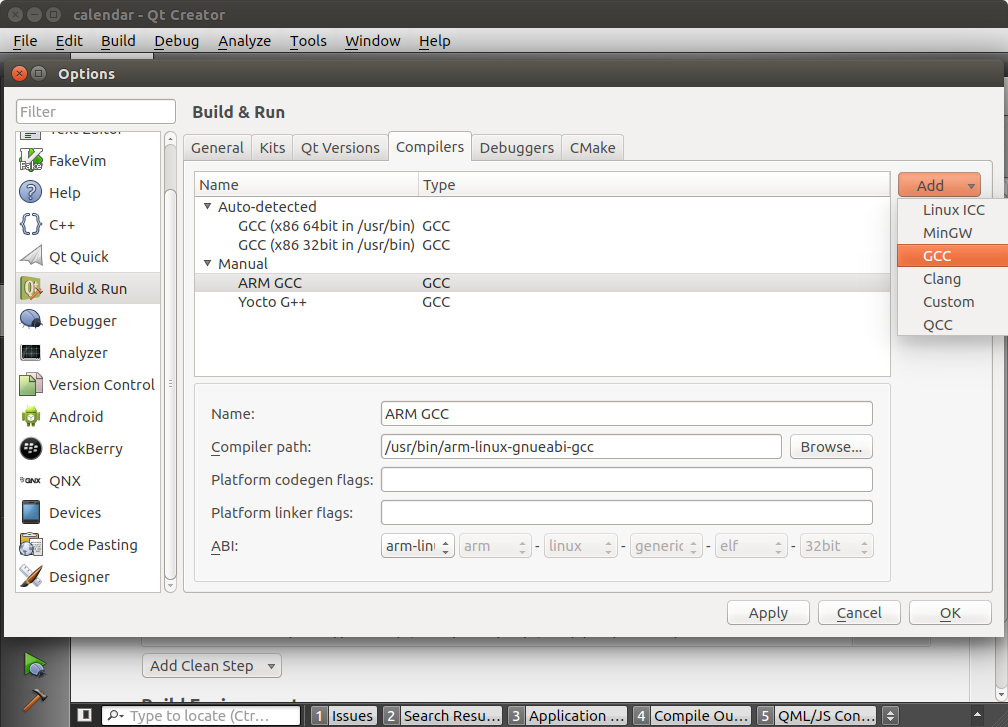Viewport: 1008px width, 727px height.
Task: Click the Cancel button
Action: click(859, 613)
